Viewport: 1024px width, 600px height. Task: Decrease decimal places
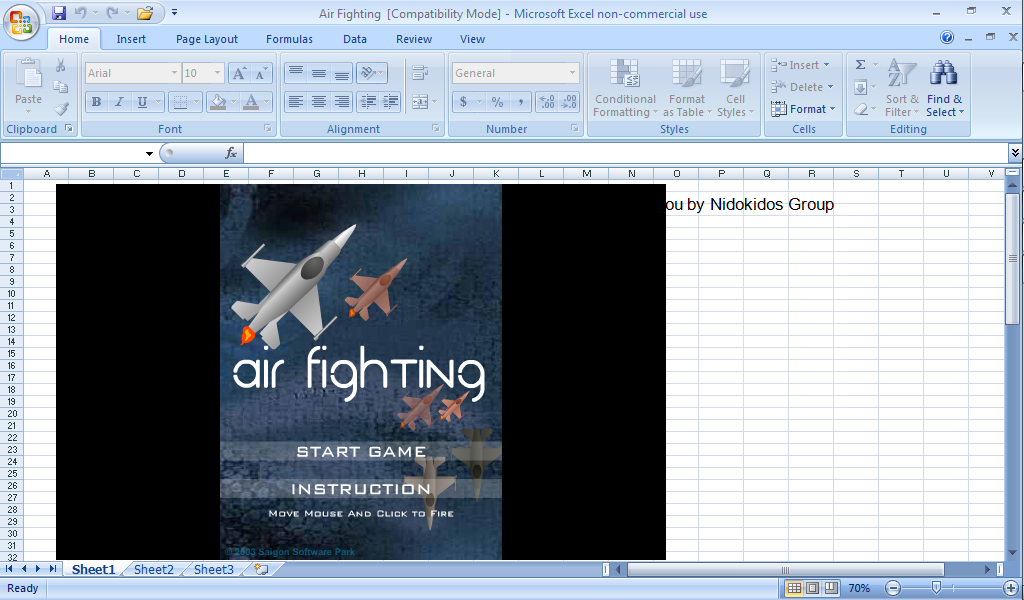tap(569, 102)
